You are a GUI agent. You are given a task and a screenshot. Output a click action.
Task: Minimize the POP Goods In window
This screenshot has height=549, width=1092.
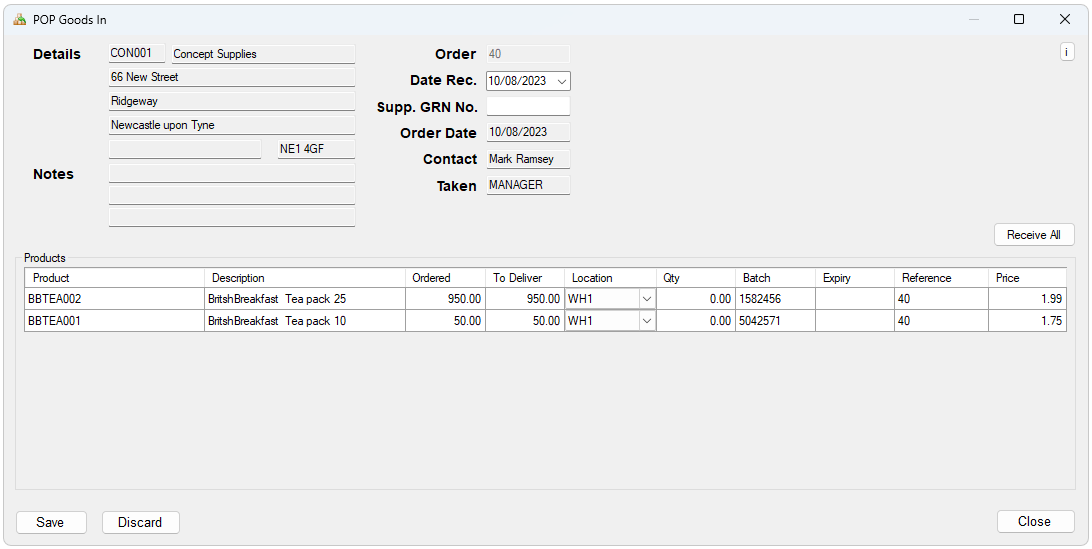(x=973, y=19)
